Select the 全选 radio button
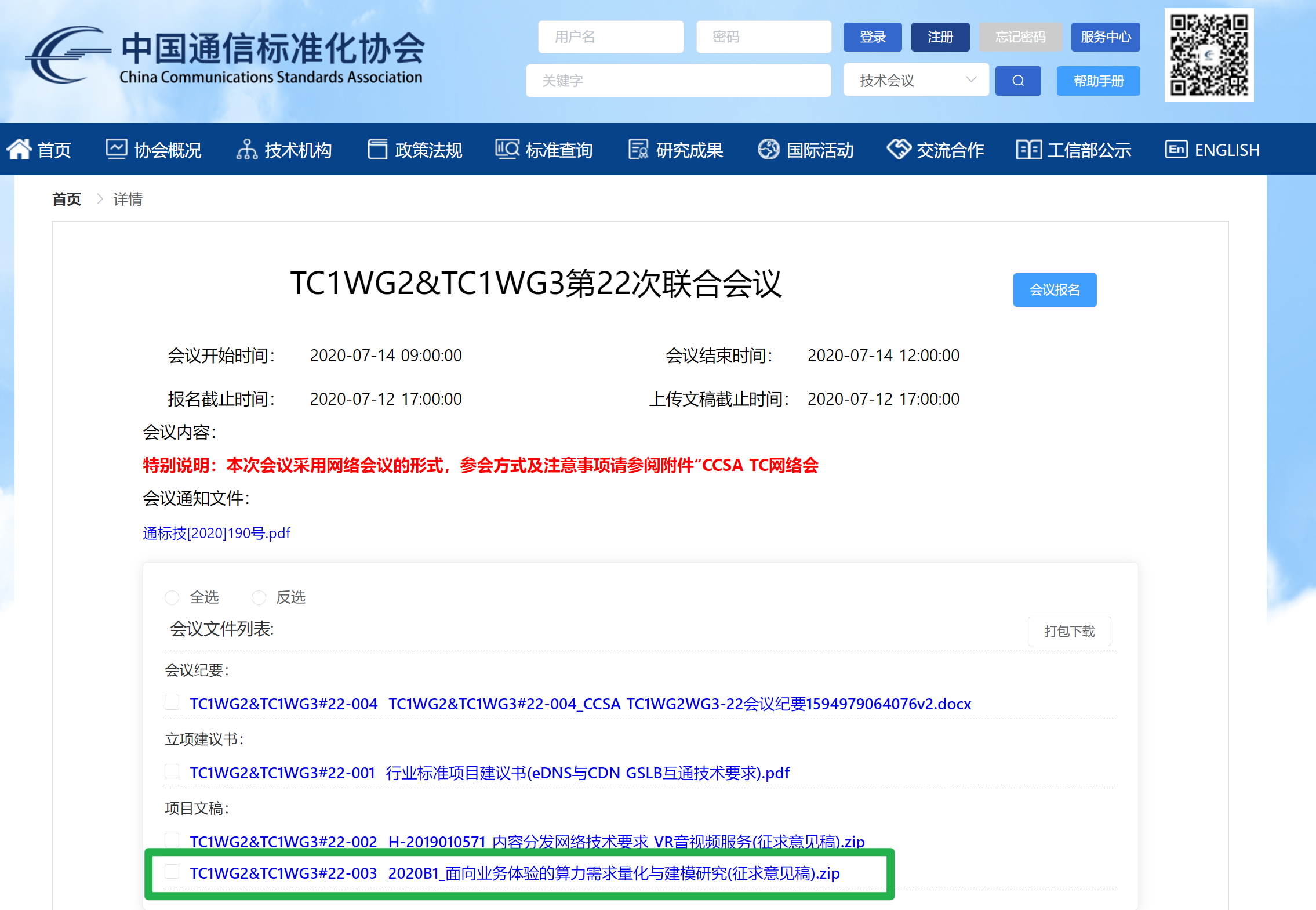Screen dimensions: 1316x910 coord(172,597)
